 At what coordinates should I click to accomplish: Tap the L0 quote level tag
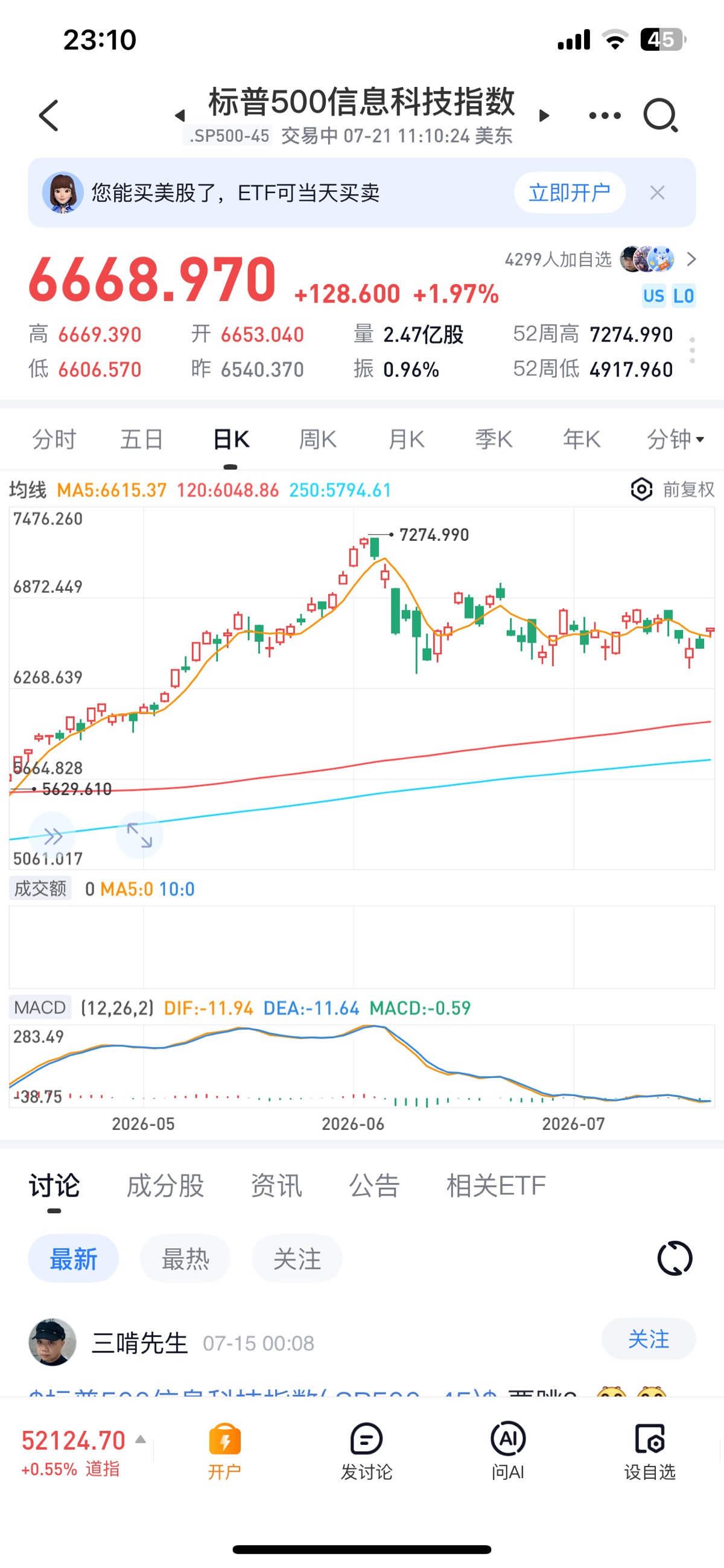click(683, 296)
